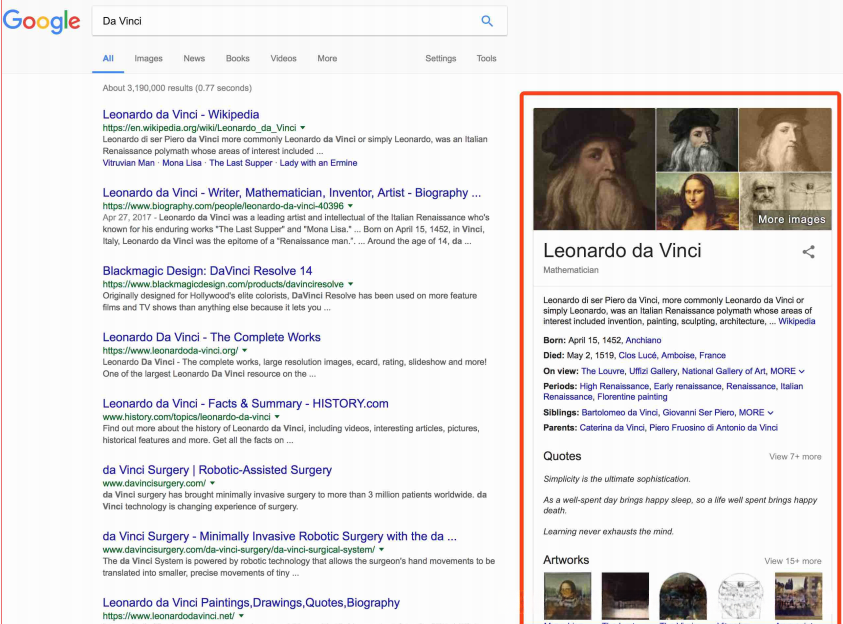Switch to the Images tab

(148, 59)
